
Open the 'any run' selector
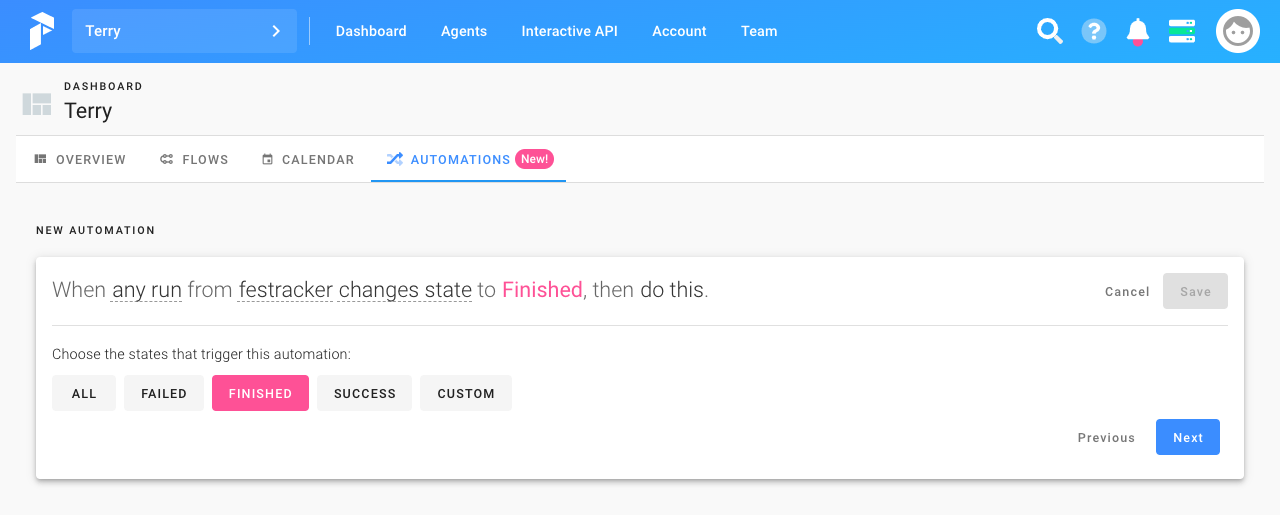(x=147, y=290)
